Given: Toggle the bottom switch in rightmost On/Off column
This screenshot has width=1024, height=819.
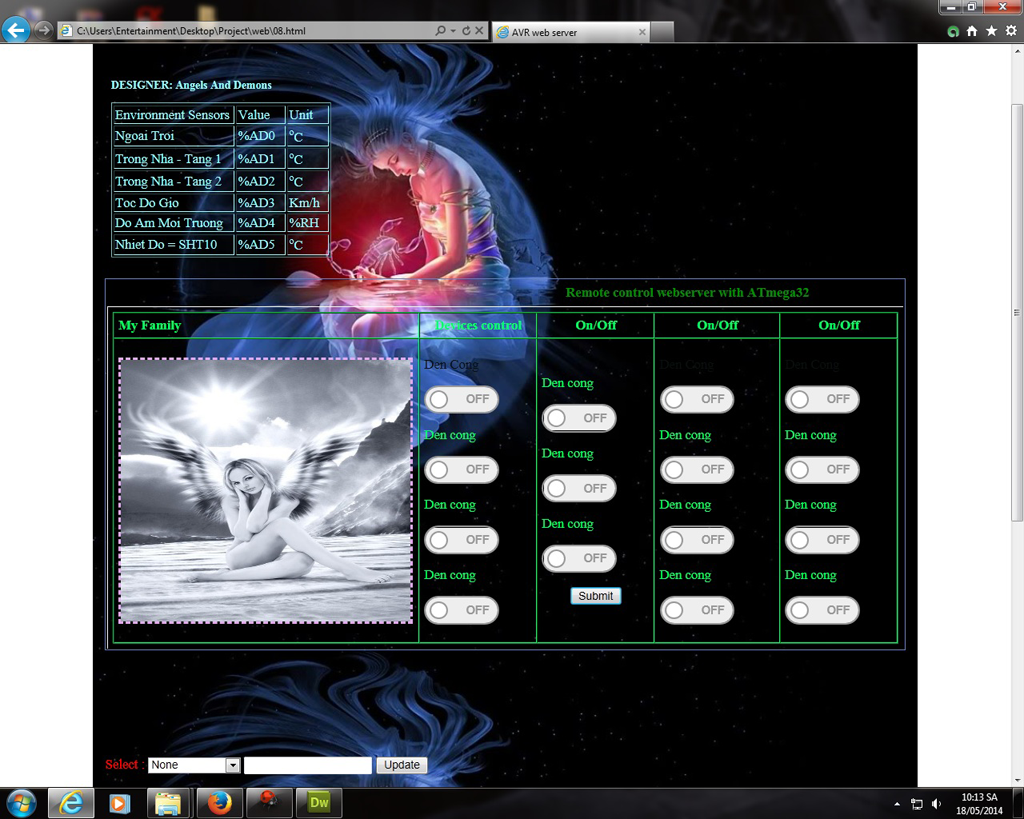Looking at the screenshot, I should (822, 610).
